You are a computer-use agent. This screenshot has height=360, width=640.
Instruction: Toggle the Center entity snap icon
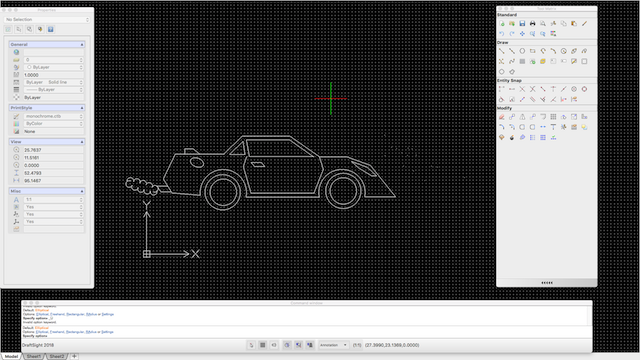[574, 89]
